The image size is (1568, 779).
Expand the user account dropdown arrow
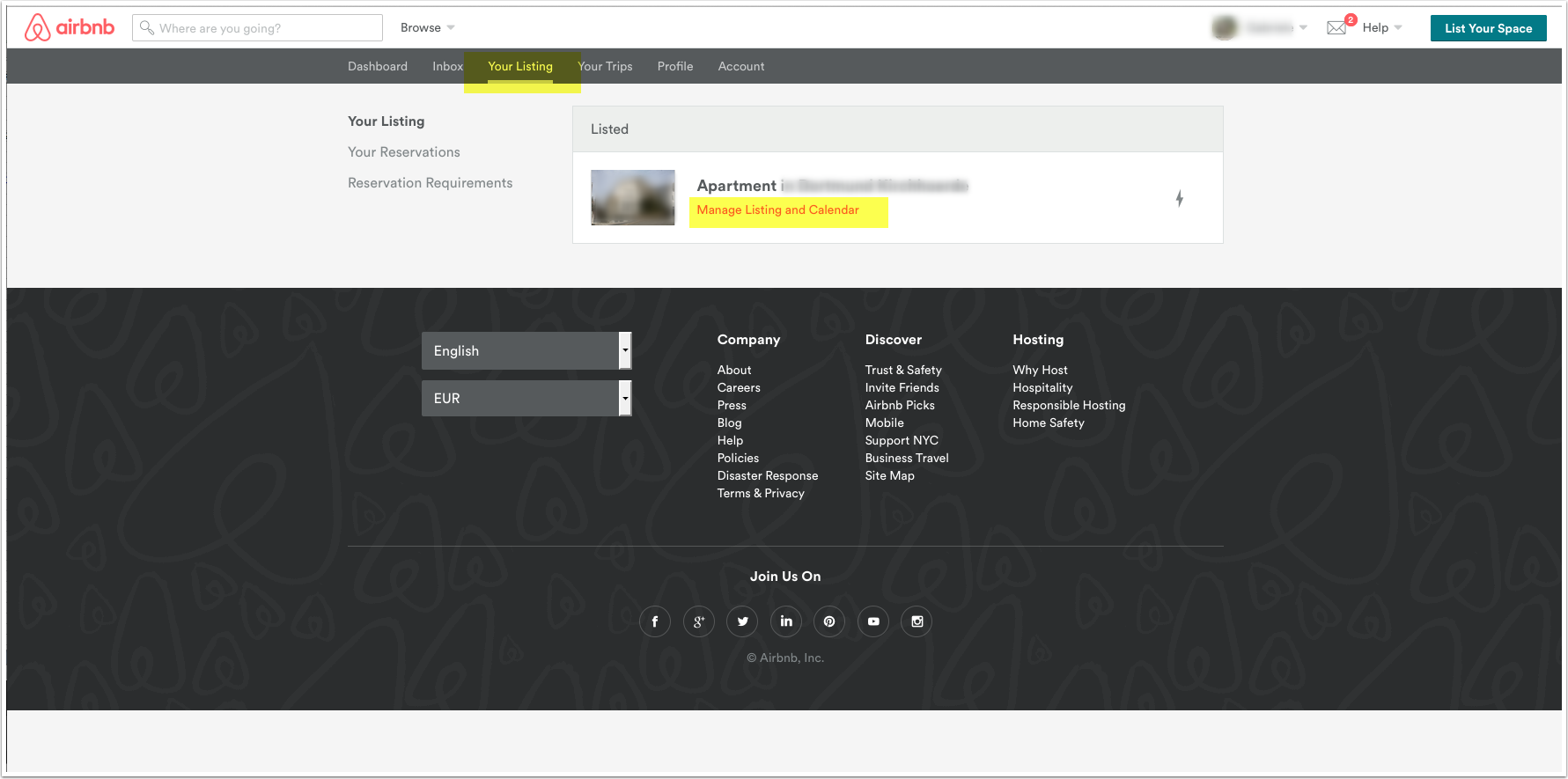click(1303, 28)
